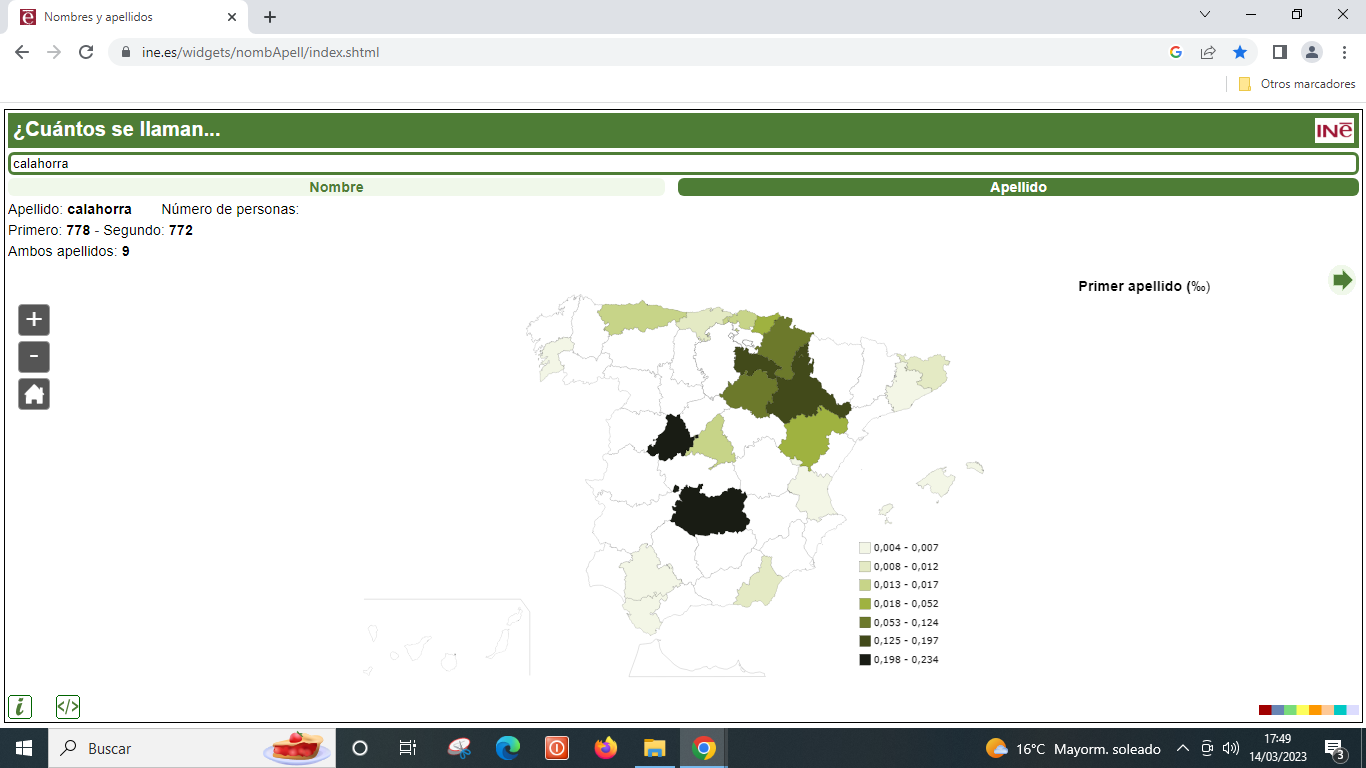
Task: Open the embed code view with the </> icon
Action: click(66, 706)
